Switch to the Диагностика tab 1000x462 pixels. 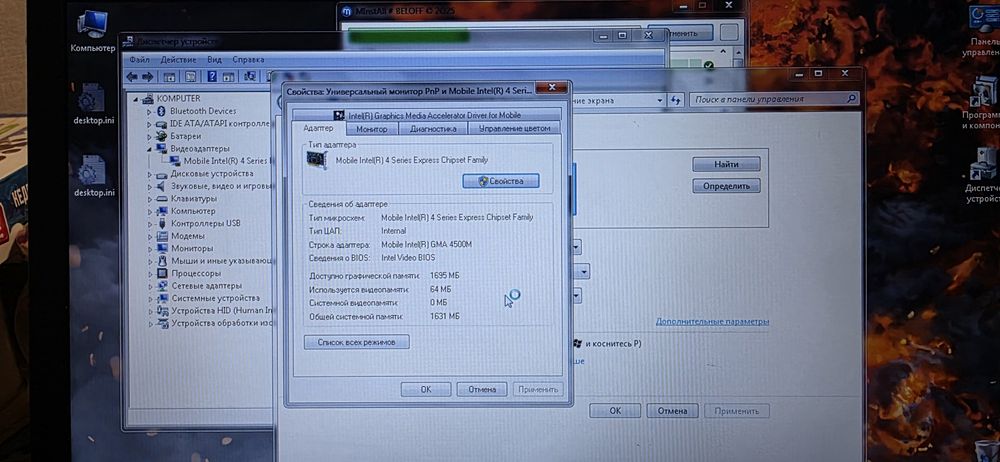(x=433, y=128)
